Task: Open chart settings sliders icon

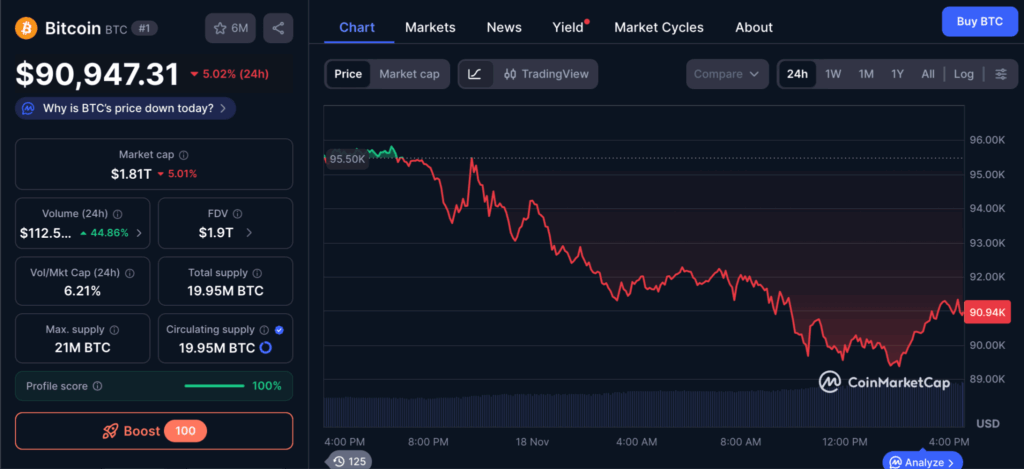Action: [x=1001, y=74]
